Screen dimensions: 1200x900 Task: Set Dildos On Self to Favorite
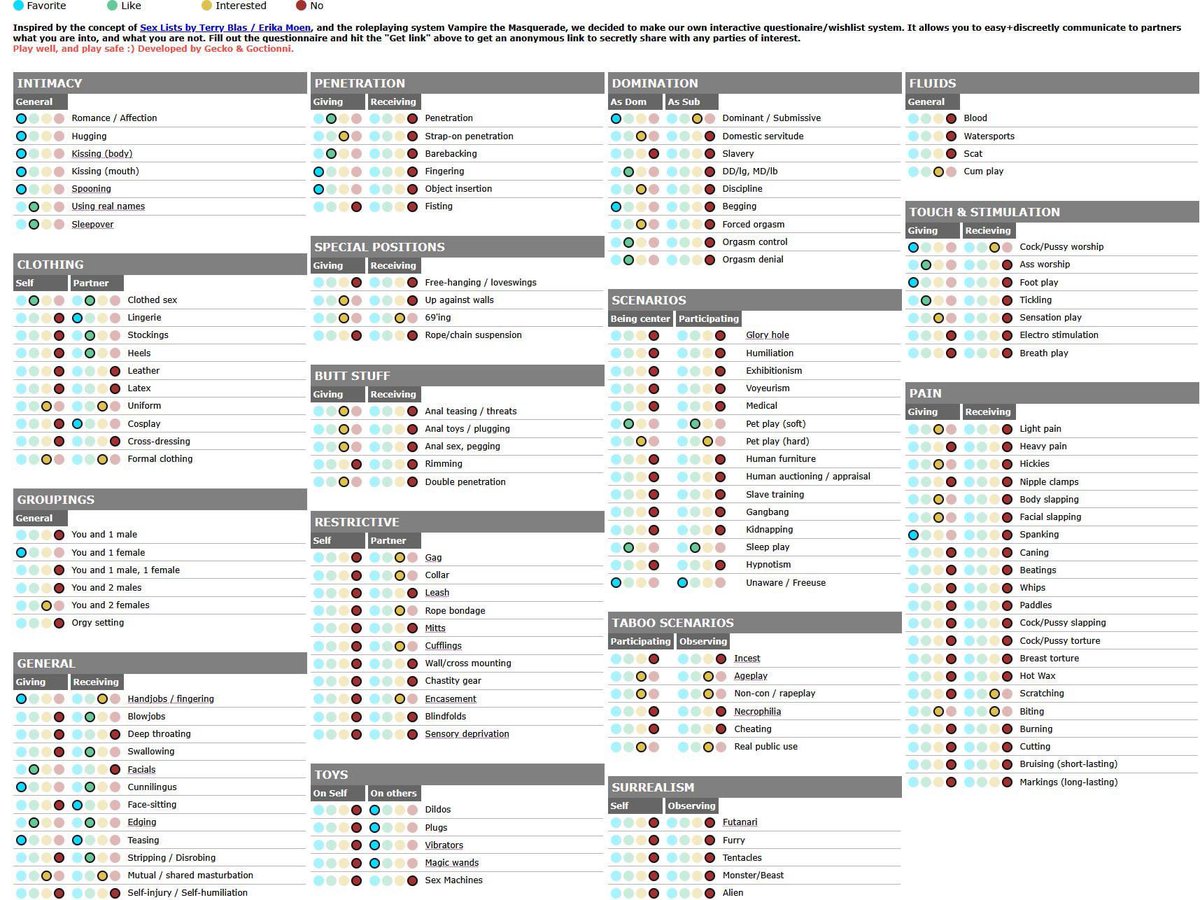click(x=318, y=810)
